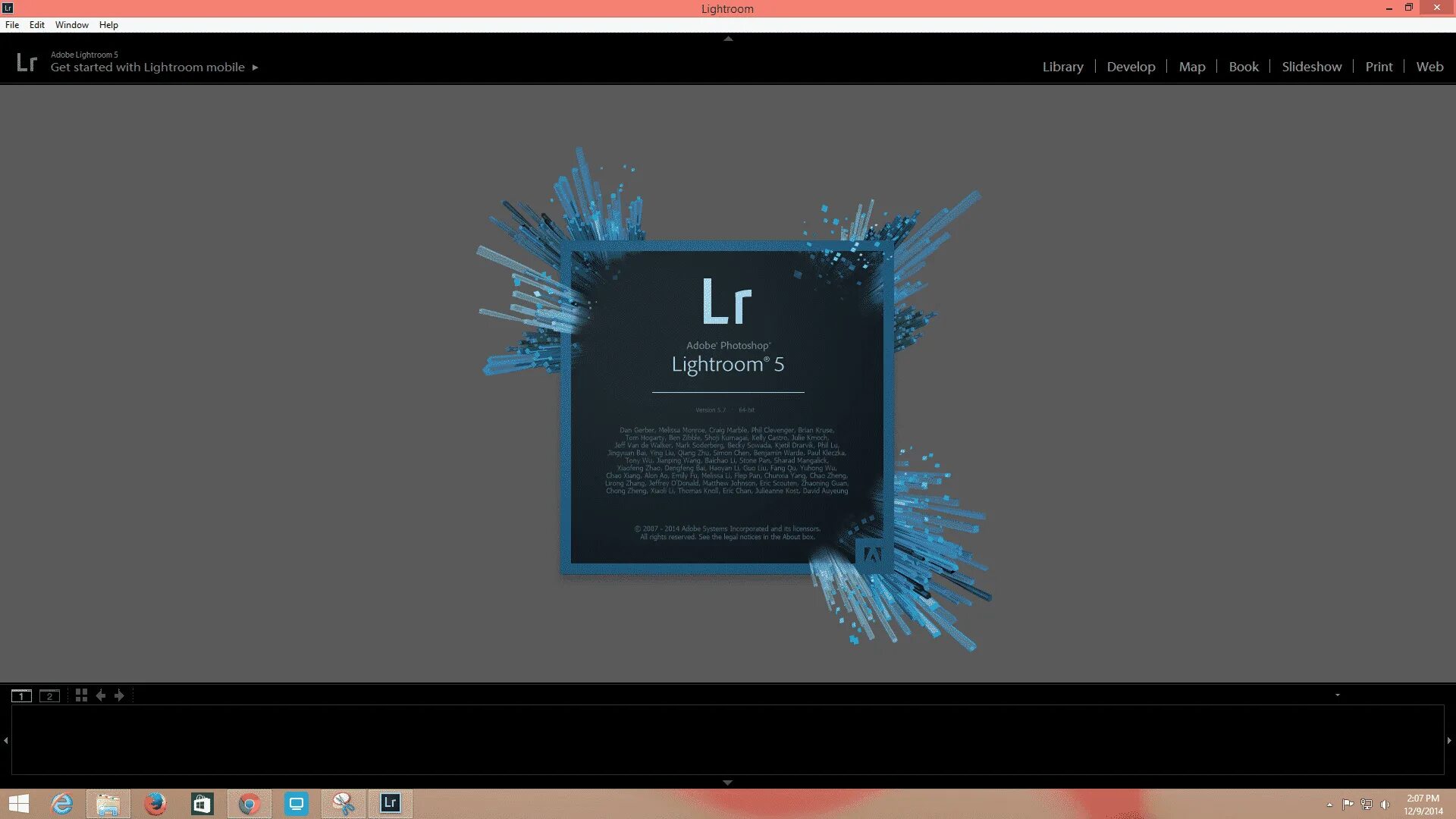This screenshot has height=819, width=1456.
Task: Show the right panel via right edge triangle
Action: click(x=1449, y=740)
